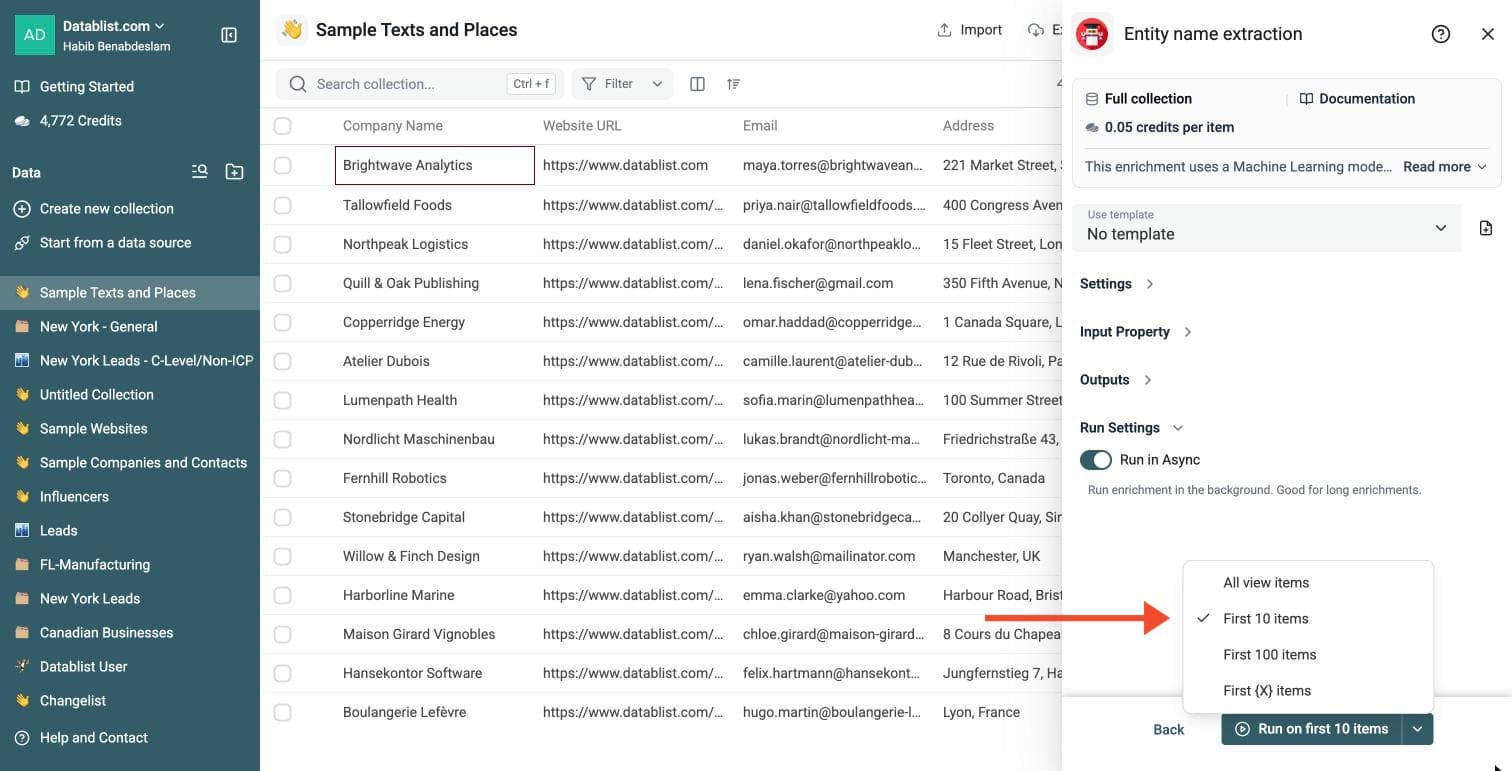Open the Documentation link

(x=1357, y=99)
